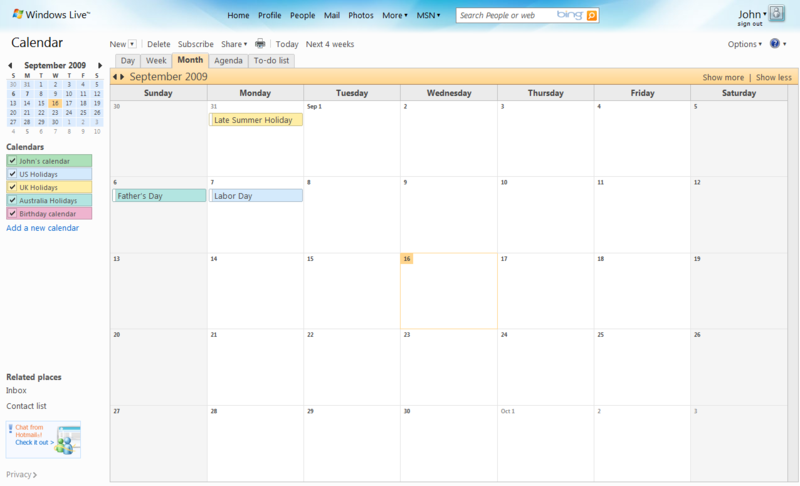Viewport: 800px width, 486px height.
Task: Open the New dropdown arrow
Action: pyautogui.click(x=132, y=44)
